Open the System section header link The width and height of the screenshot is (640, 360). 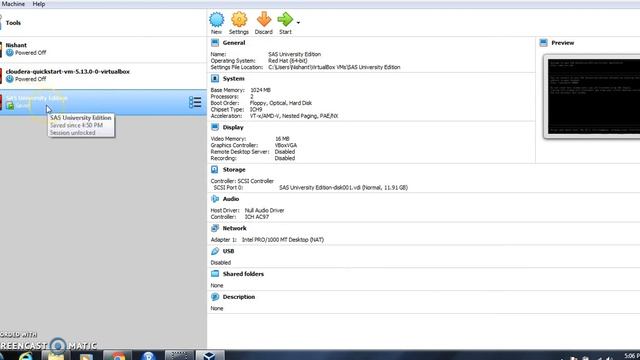(233, 79)
